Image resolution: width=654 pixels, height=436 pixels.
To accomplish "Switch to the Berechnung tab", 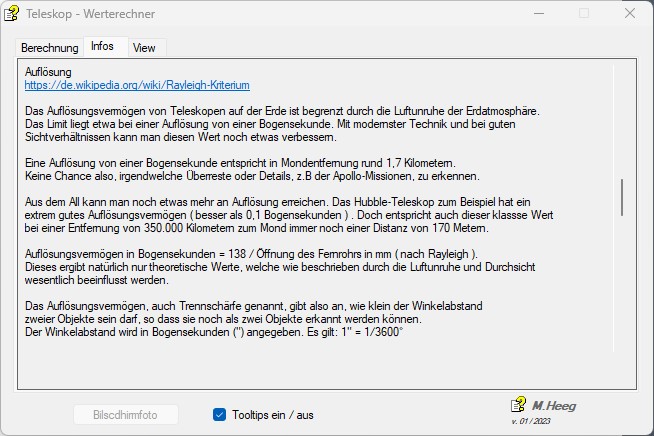I will 50,48.
